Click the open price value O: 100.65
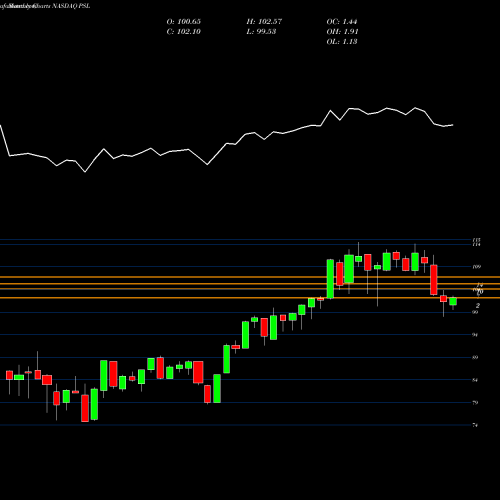The image size is (500, 500). (184, 22)
